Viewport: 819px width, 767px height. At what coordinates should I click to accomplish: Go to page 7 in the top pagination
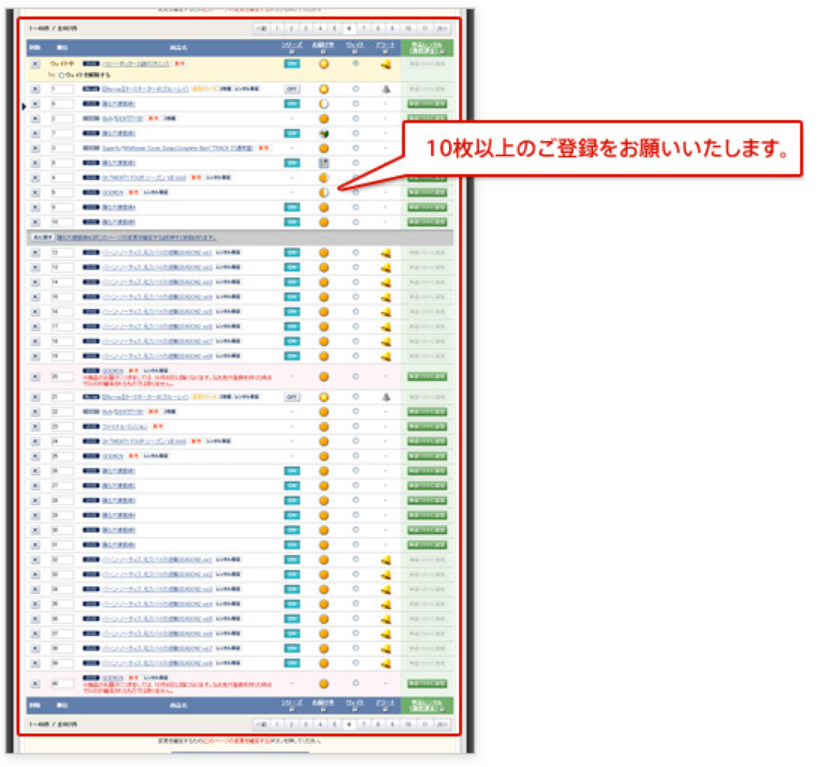click(363, 30)
